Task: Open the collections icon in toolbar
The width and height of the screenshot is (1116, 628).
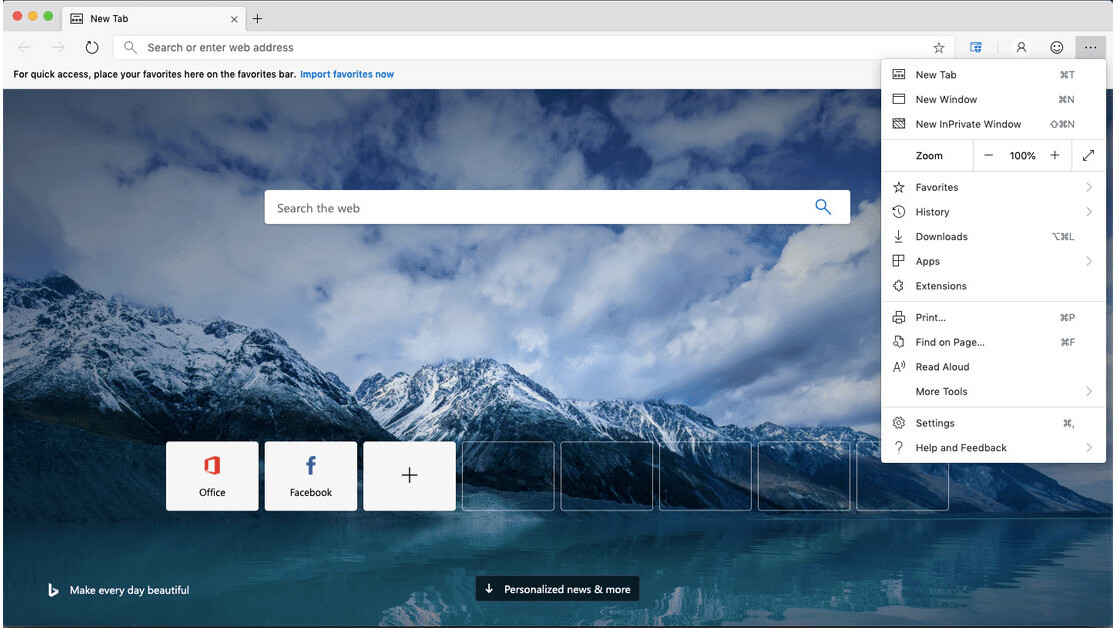Action: click(x=976, y=47)
